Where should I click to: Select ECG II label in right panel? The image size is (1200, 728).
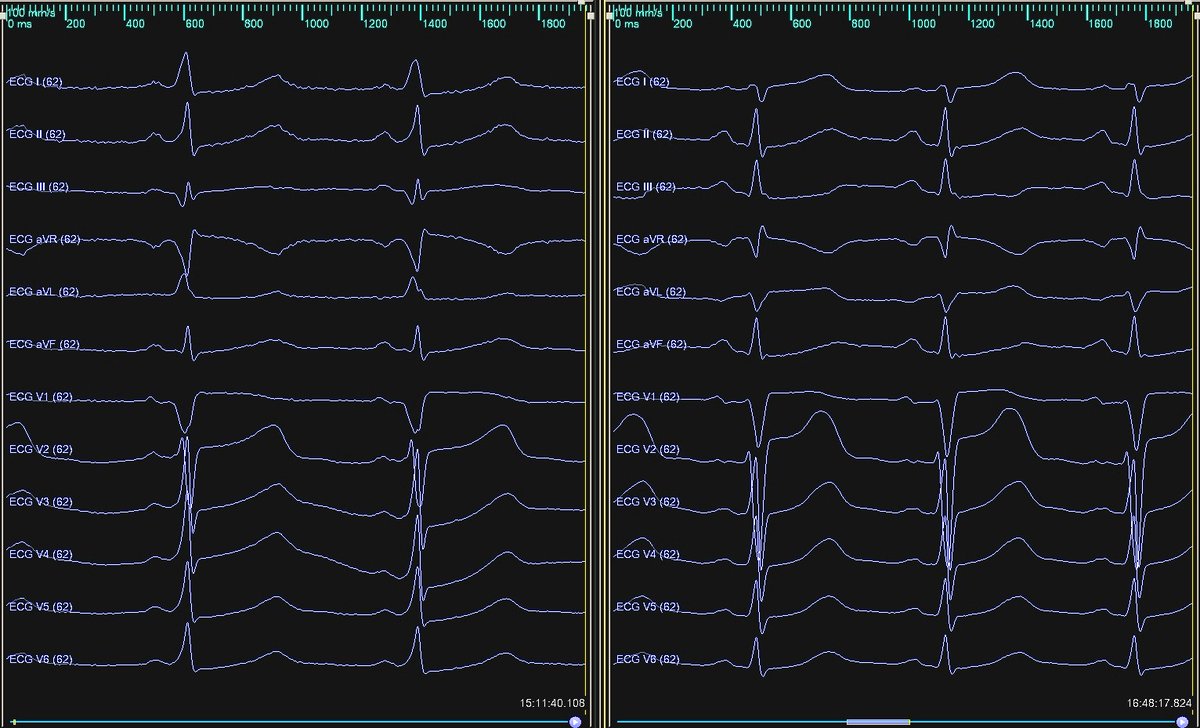(645, 134)
